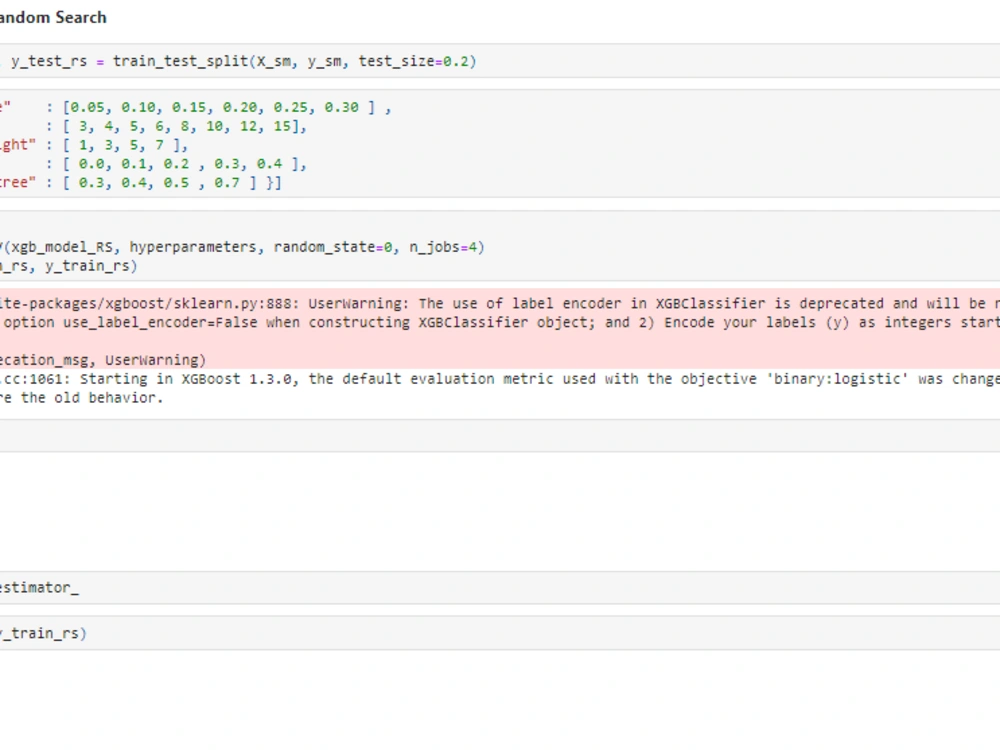1000x750 pixels.
Task: Click random_state=0 in the search cell
Action: 333,247
